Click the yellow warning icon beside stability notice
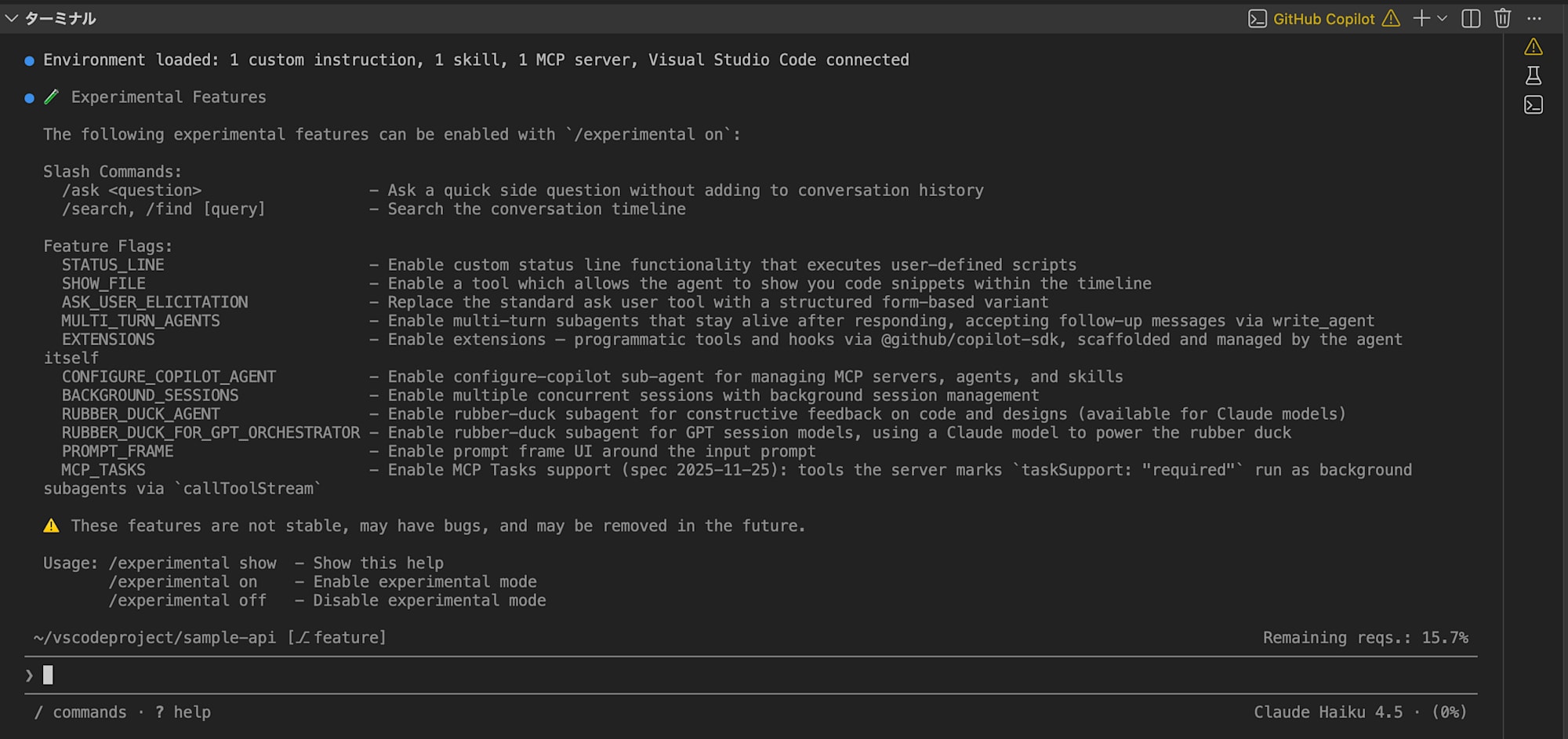The width and height of the screenshot is (1568, 739). (x=51, y=526)
